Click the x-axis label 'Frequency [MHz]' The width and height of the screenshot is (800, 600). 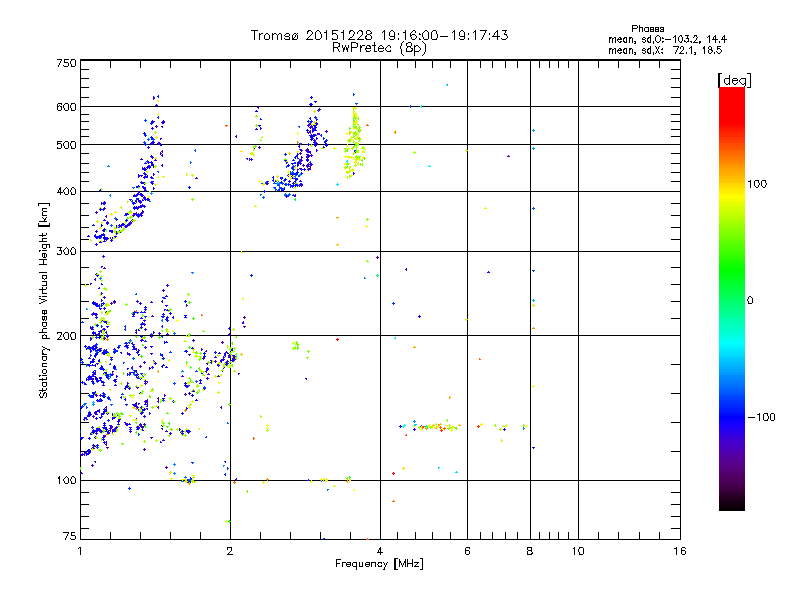coord(379,564)
